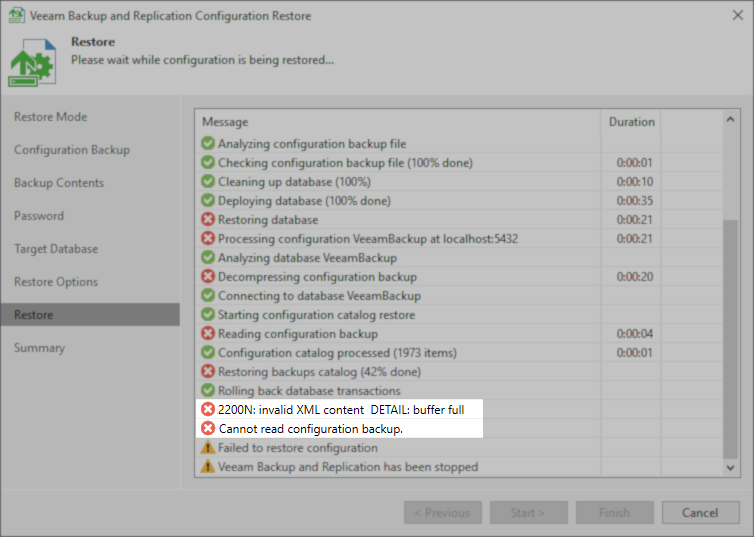754x537 pixels.
Task: Select 'Starting configuration catalog restore' text
Action: [x=316, y=315]
